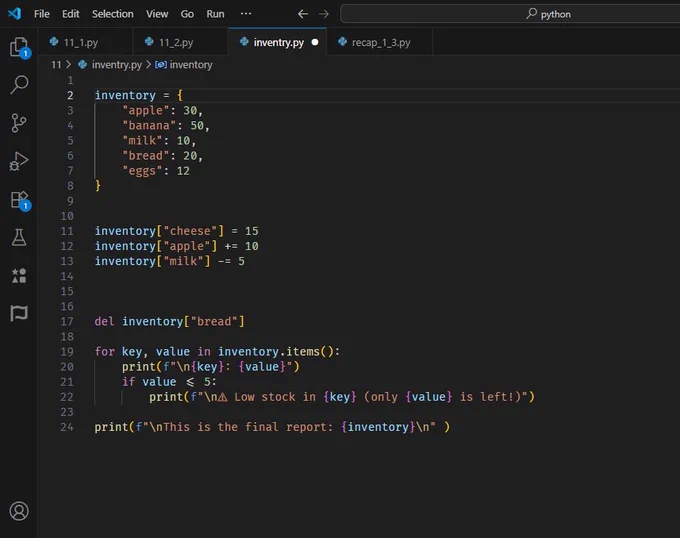Switch to the recap_1_3.py tab
The image size is (680, 538).
click(x=380, y=43)
